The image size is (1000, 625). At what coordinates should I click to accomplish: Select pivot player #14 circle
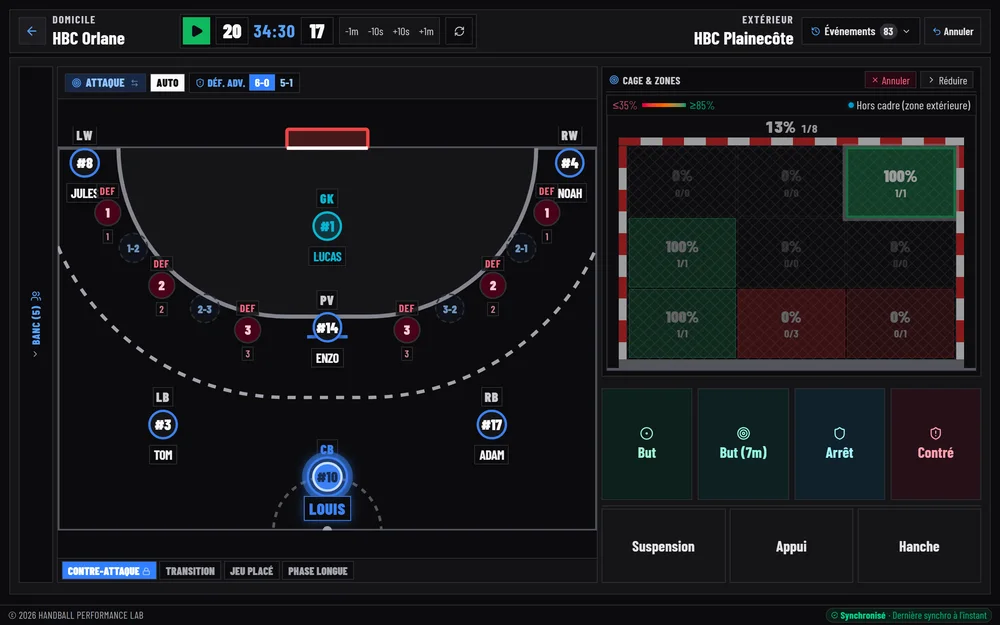coord(327,328)
